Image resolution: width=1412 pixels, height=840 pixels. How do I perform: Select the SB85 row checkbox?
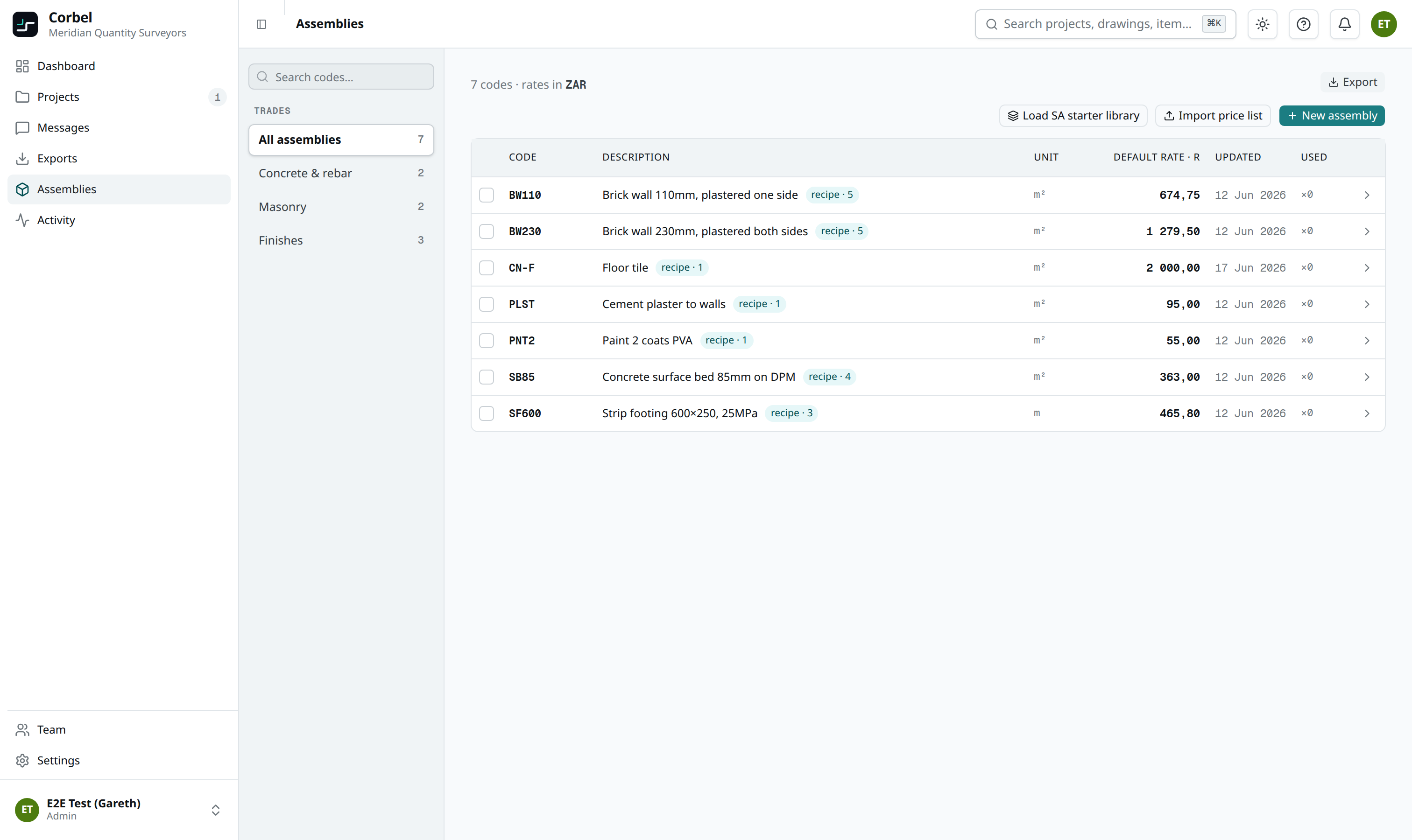[487, 377]
